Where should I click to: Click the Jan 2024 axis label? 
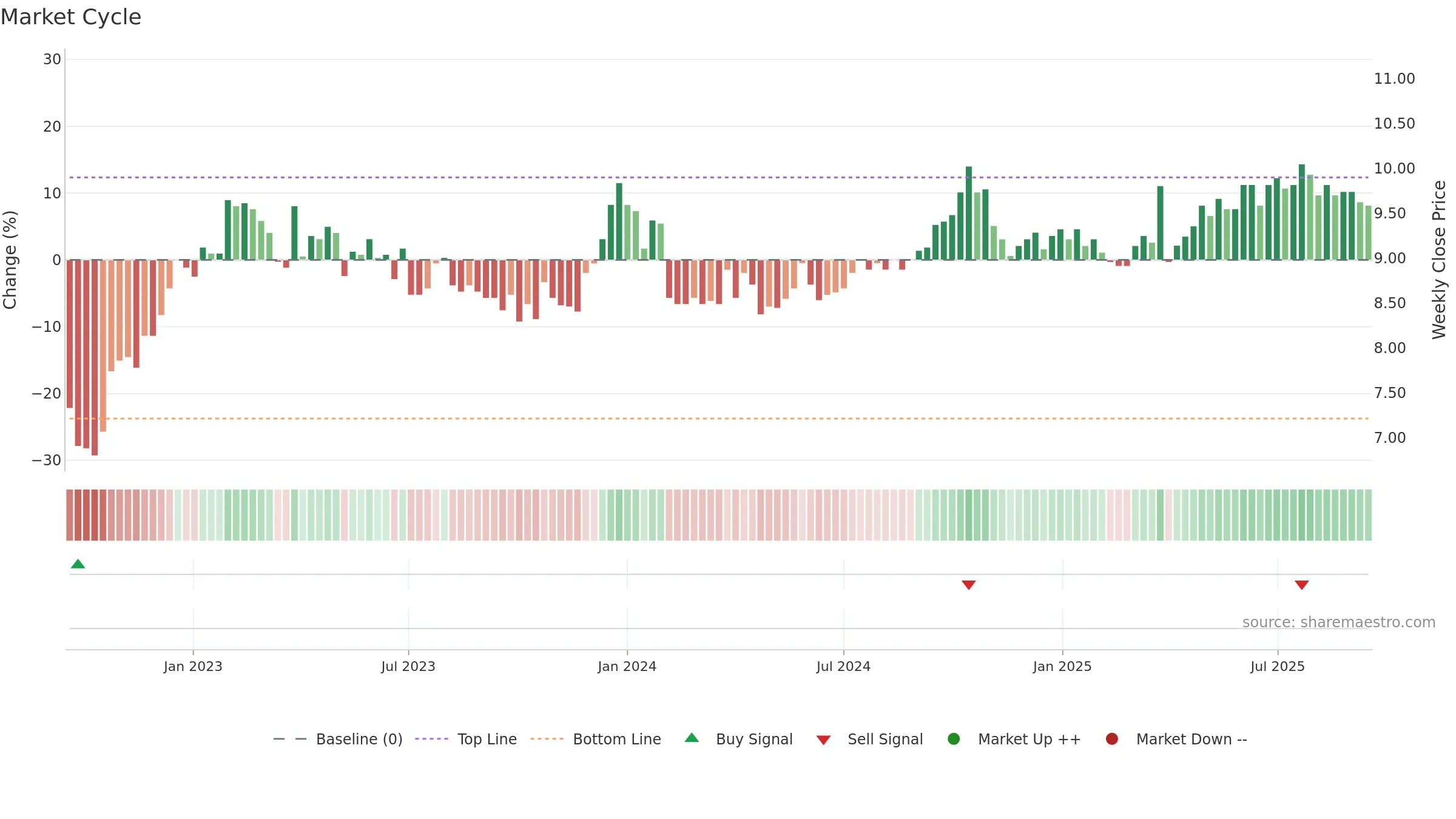tap(627, 666)
